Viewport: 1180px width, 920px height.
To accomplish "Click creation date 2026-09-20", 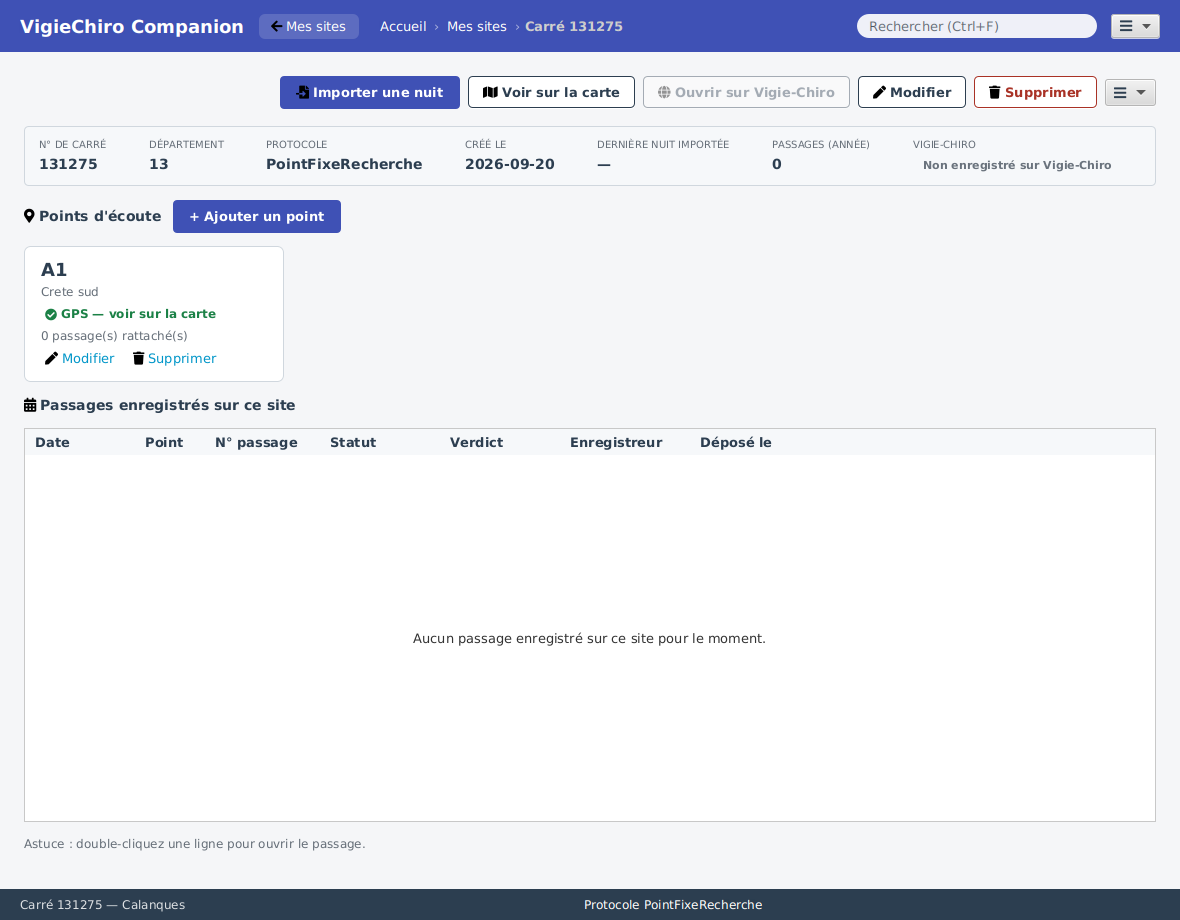I will pos(509,165).
